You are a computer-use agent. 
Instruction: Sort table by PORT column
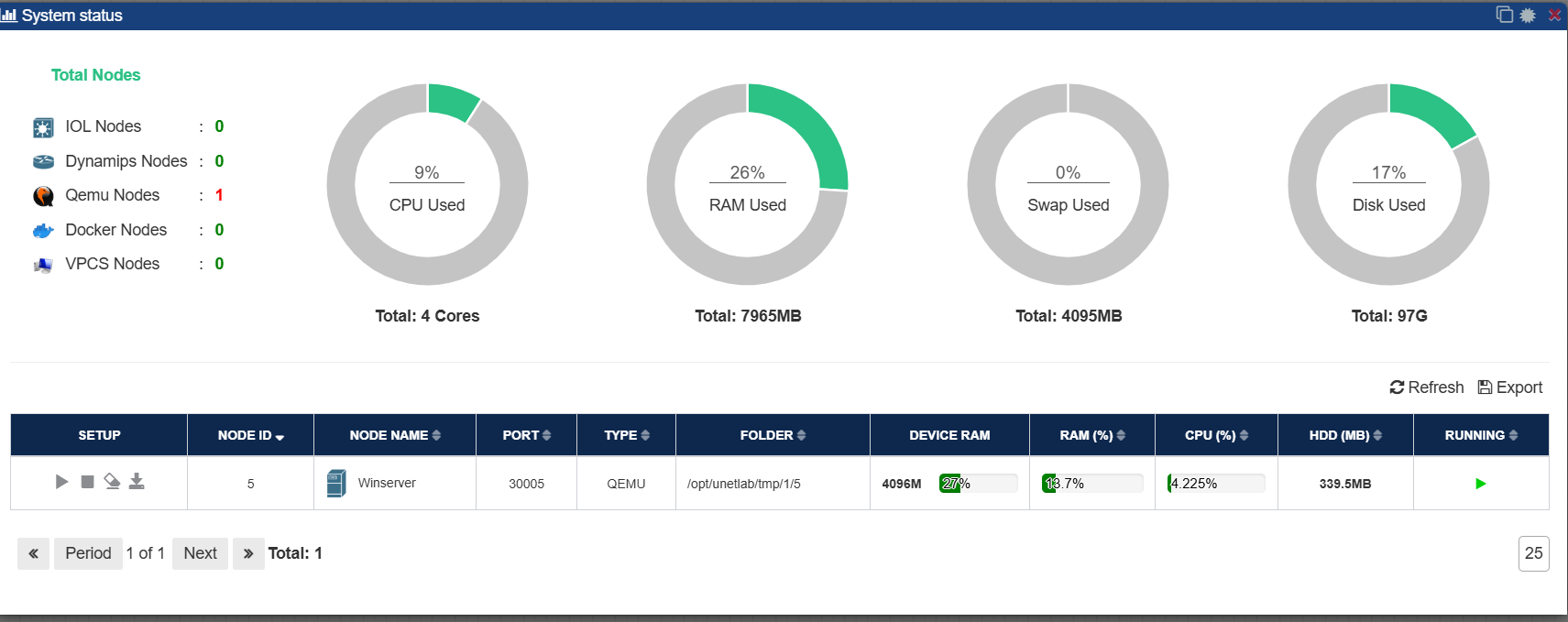pyautogui.click(x=527, y=435)
